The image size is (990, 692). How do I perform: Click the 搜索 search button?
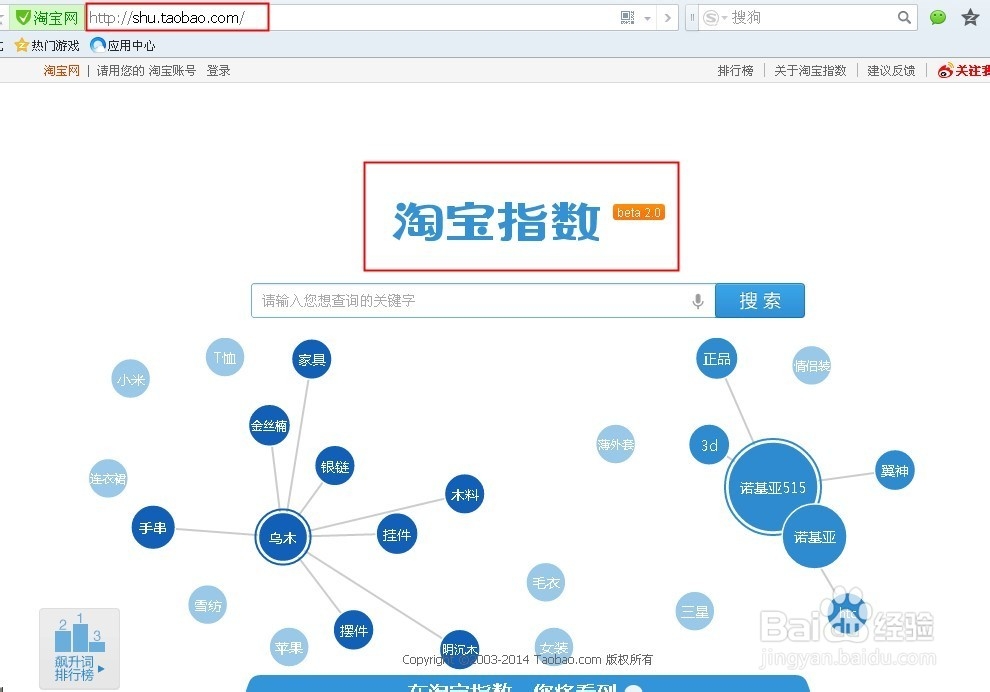click(759, 300)
